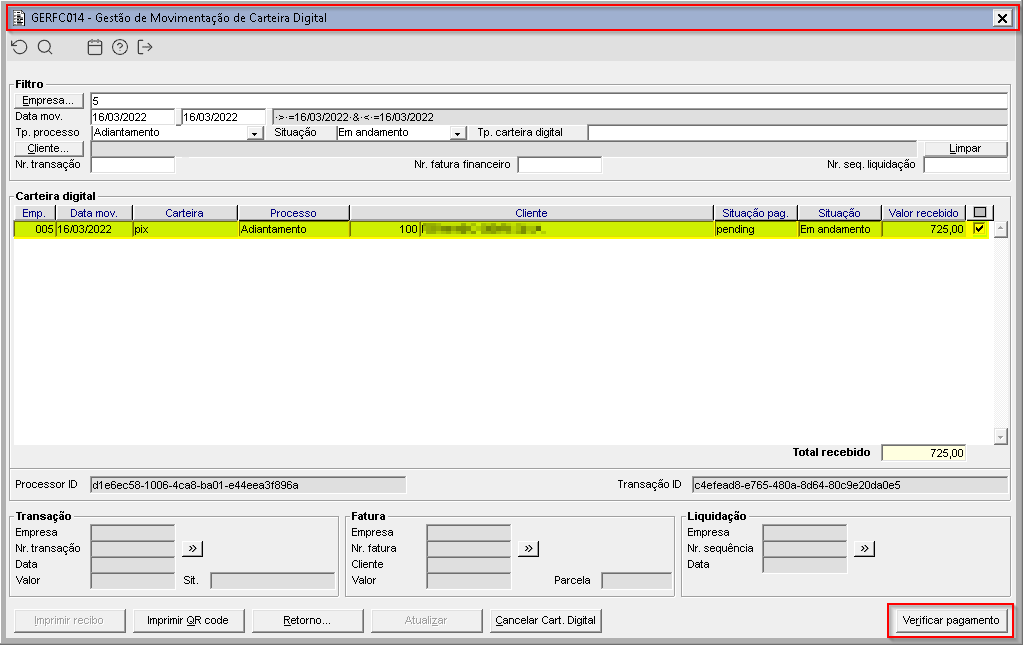Click the Limpar button
This screenshot has width=1023, height=645.
tap(966, 149)
